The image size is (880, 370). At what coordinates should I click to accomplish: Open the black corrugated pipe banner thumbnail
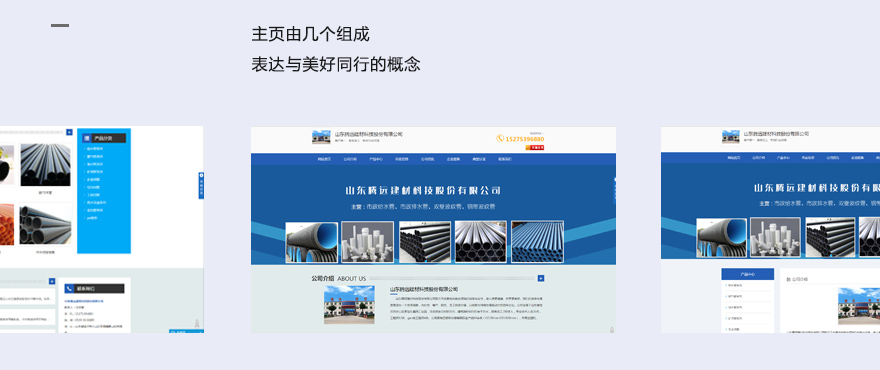[311, 242]
